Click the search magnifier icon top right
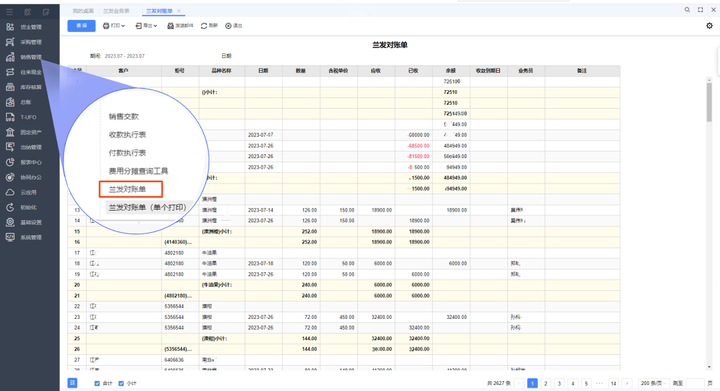The height and width of the screenshot is (391, 720). 687,10
